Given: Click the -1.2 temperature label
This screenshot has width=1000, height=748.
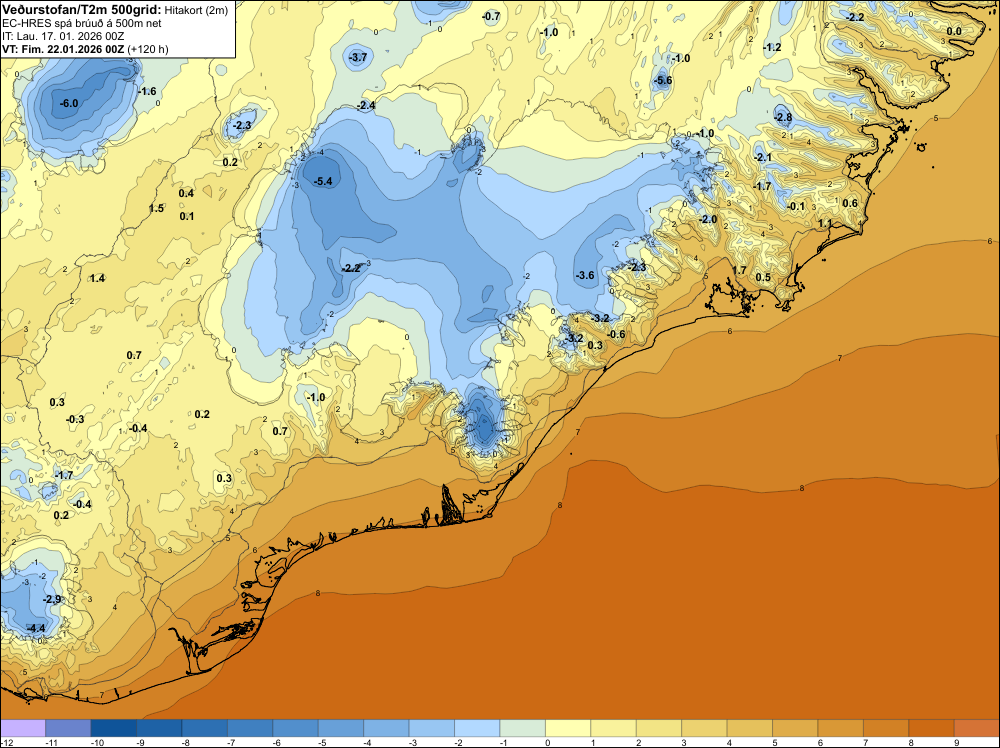Looking at the screenshot, I should [772, 48].
